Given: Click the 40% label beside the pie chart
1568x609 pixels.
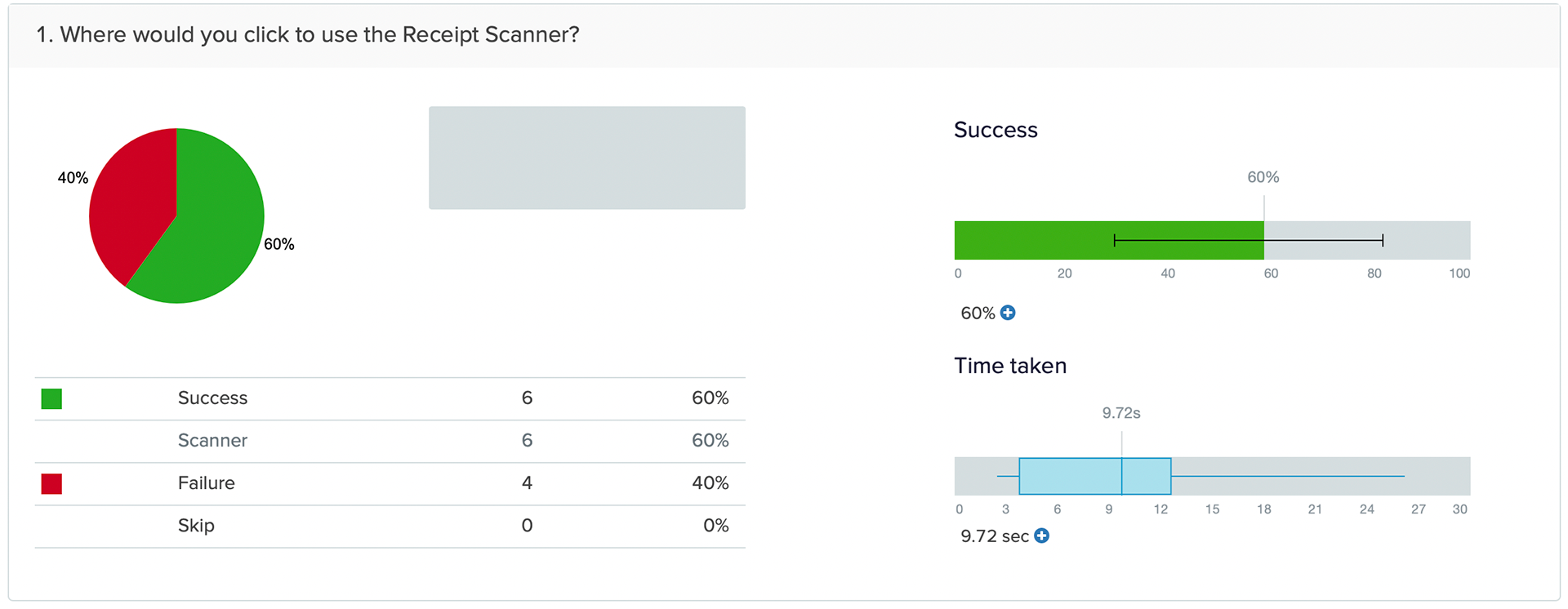Looking at the screenshot, I should pos(73,177).
